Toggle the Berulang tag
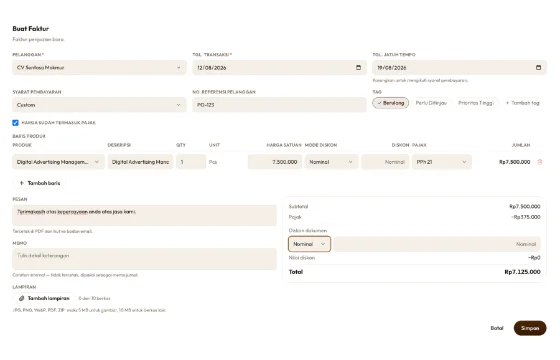Screen dimensions: 560x360 (390, 103)
